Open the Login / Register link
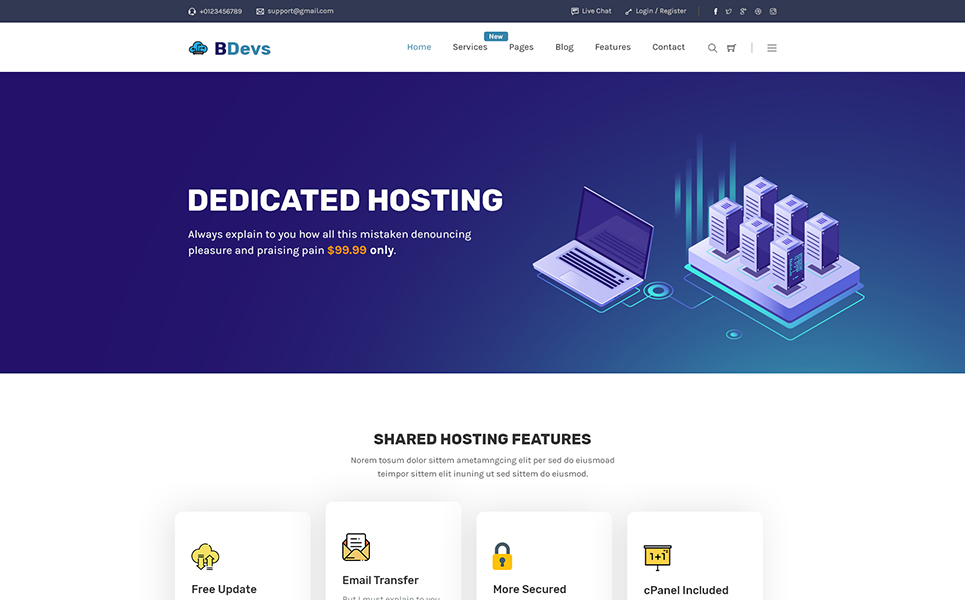The width and height of the screenshot is (965, 600). 661,11
